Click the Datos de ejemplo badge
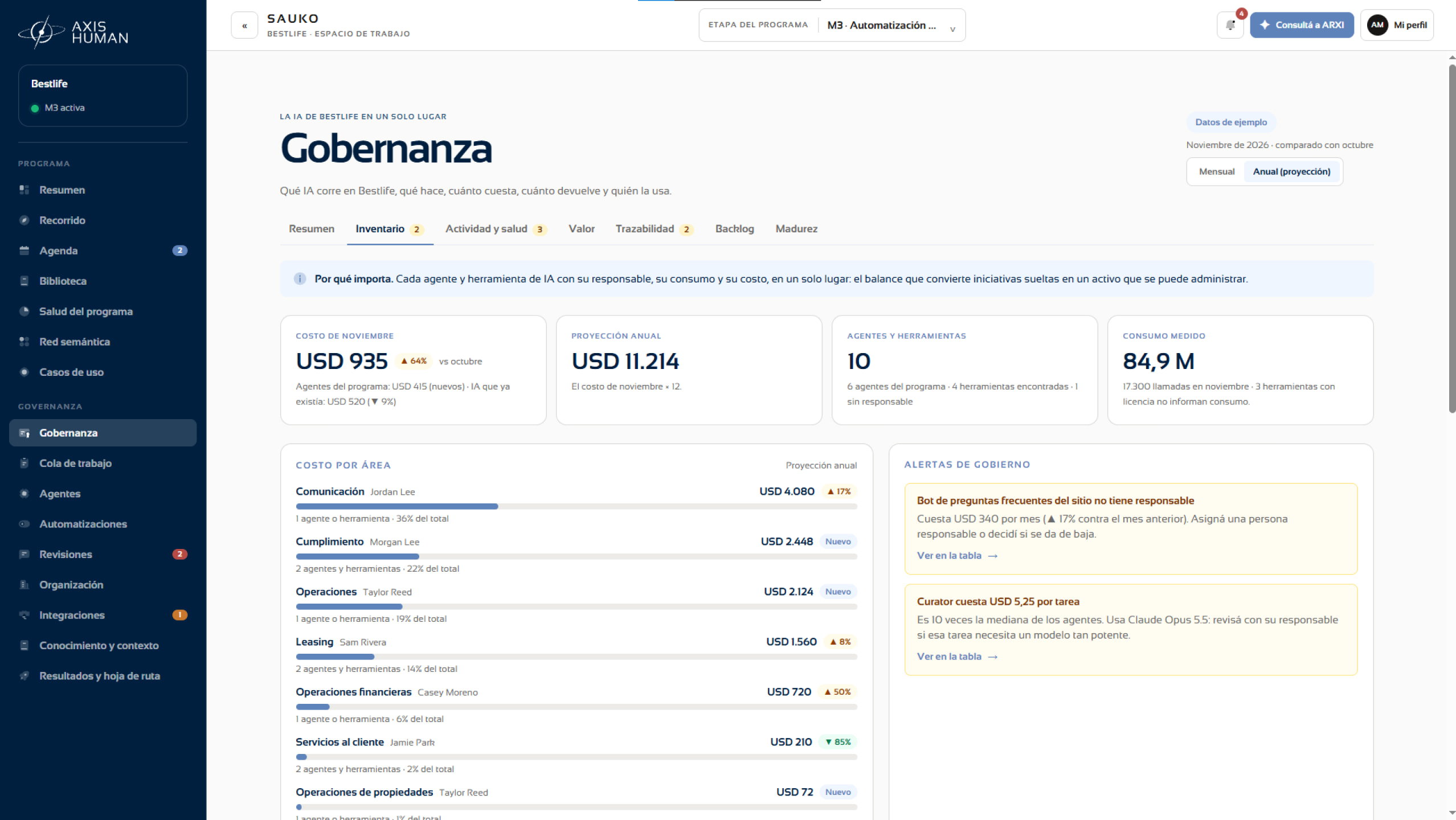This screenshot has width=1456, height=820. coord(1230,122)
